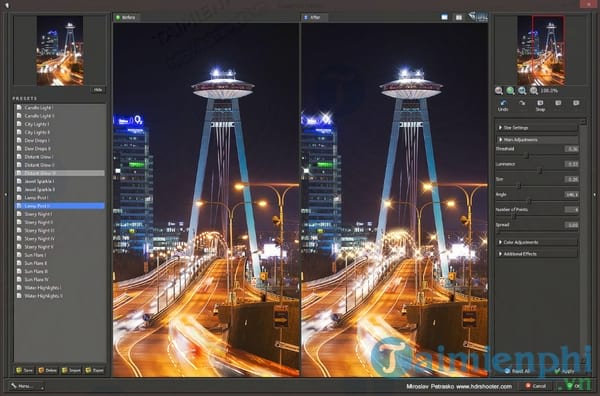Click the fourth zoom magnifier icon

point(534,91)
